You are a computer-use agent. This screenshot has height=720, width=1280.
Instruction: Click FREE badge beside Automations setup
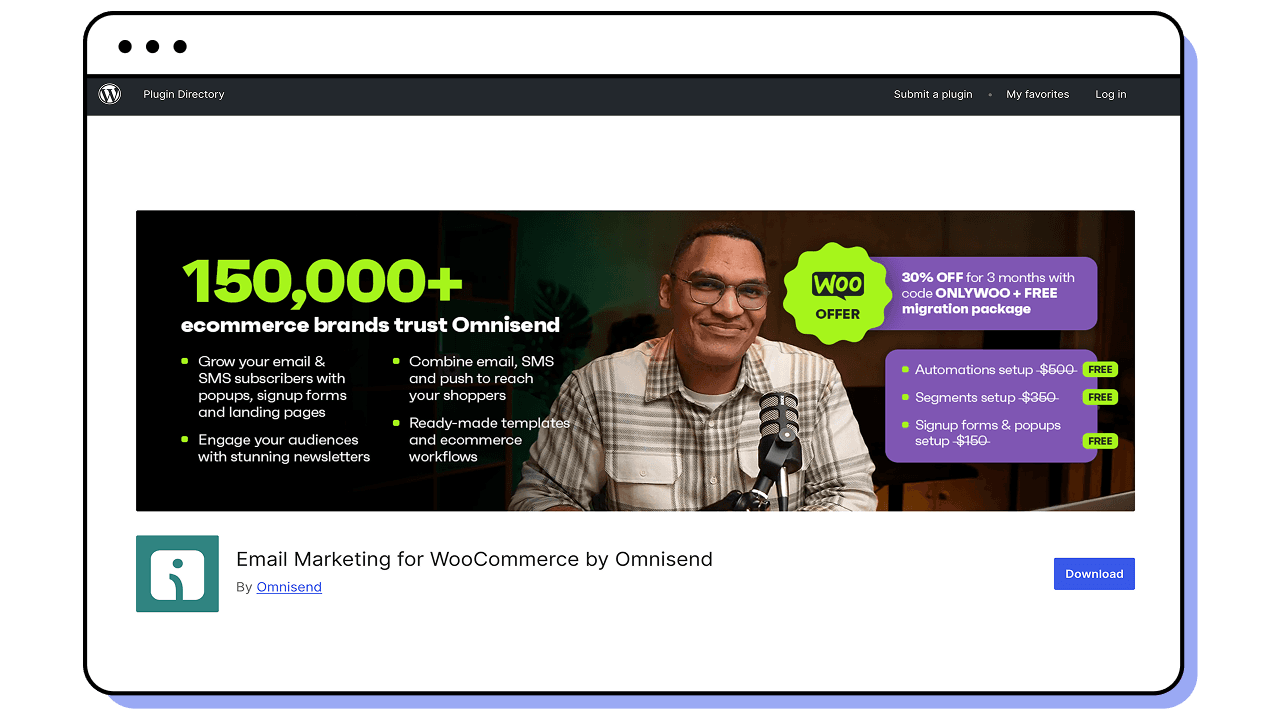point(1100,369)
